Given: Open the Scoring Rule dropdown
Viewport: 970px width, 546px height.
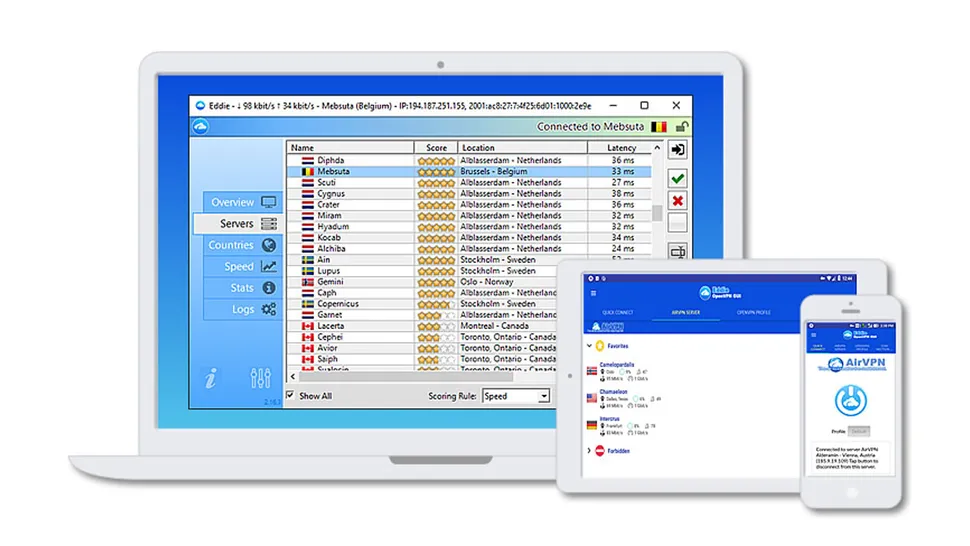Looking at the screenshot, I should coord(516,396).
